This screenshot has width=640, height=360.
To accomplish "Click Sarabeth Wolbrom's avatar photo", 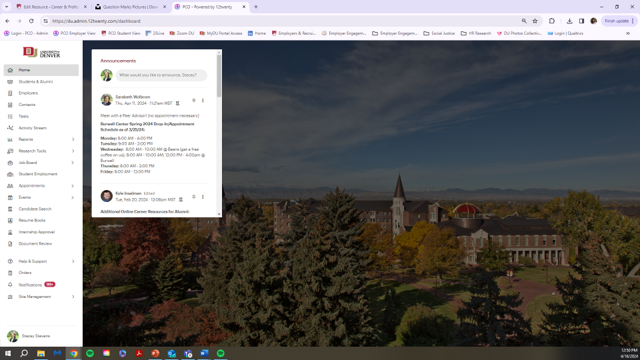I will pyautogui.click(x=107, y=100).
